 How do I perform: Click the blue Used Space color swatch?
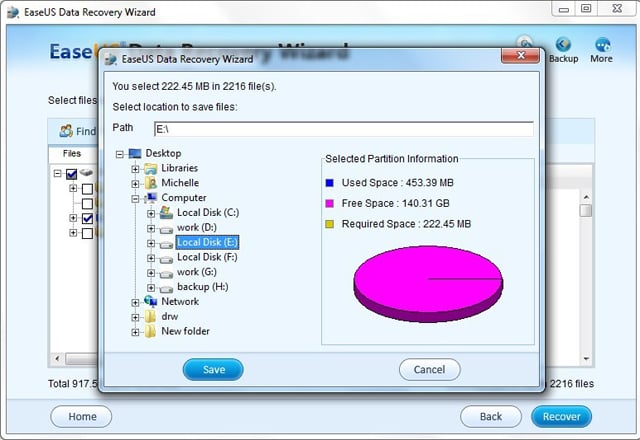[x=329, y=183]
